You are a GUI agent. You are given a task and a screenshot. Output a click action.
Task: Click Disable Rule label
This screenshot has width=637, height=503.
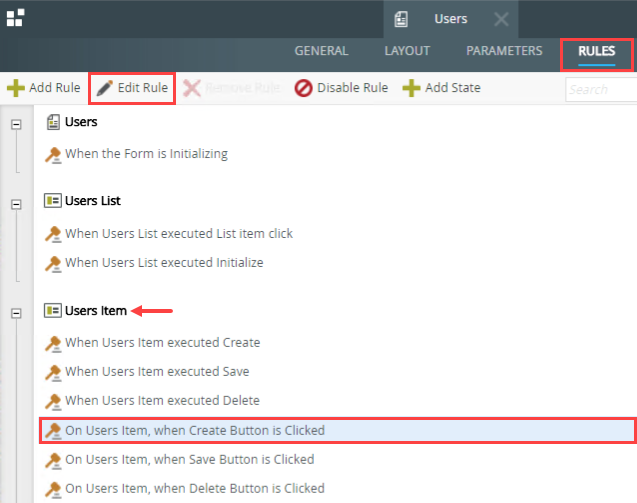[352, 88]
